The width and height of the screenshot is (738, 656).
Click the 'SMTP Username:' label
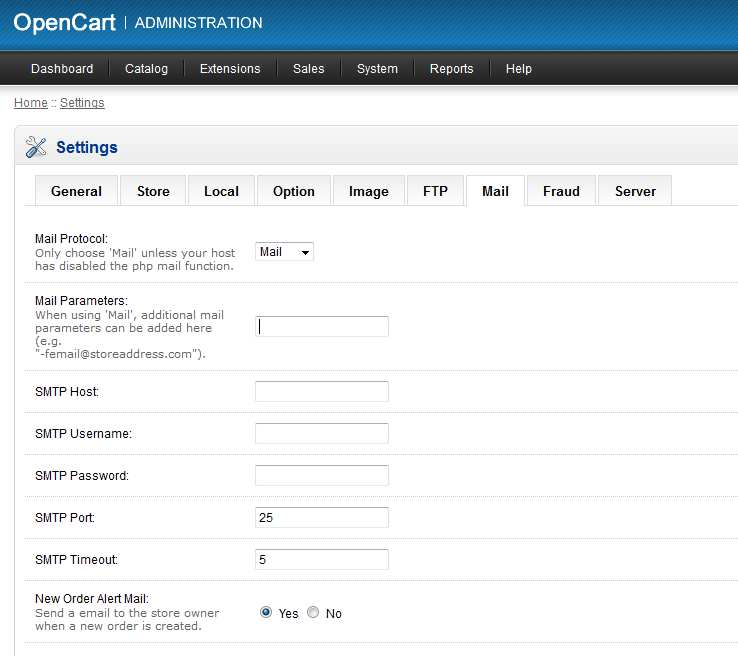coord(83,433)
